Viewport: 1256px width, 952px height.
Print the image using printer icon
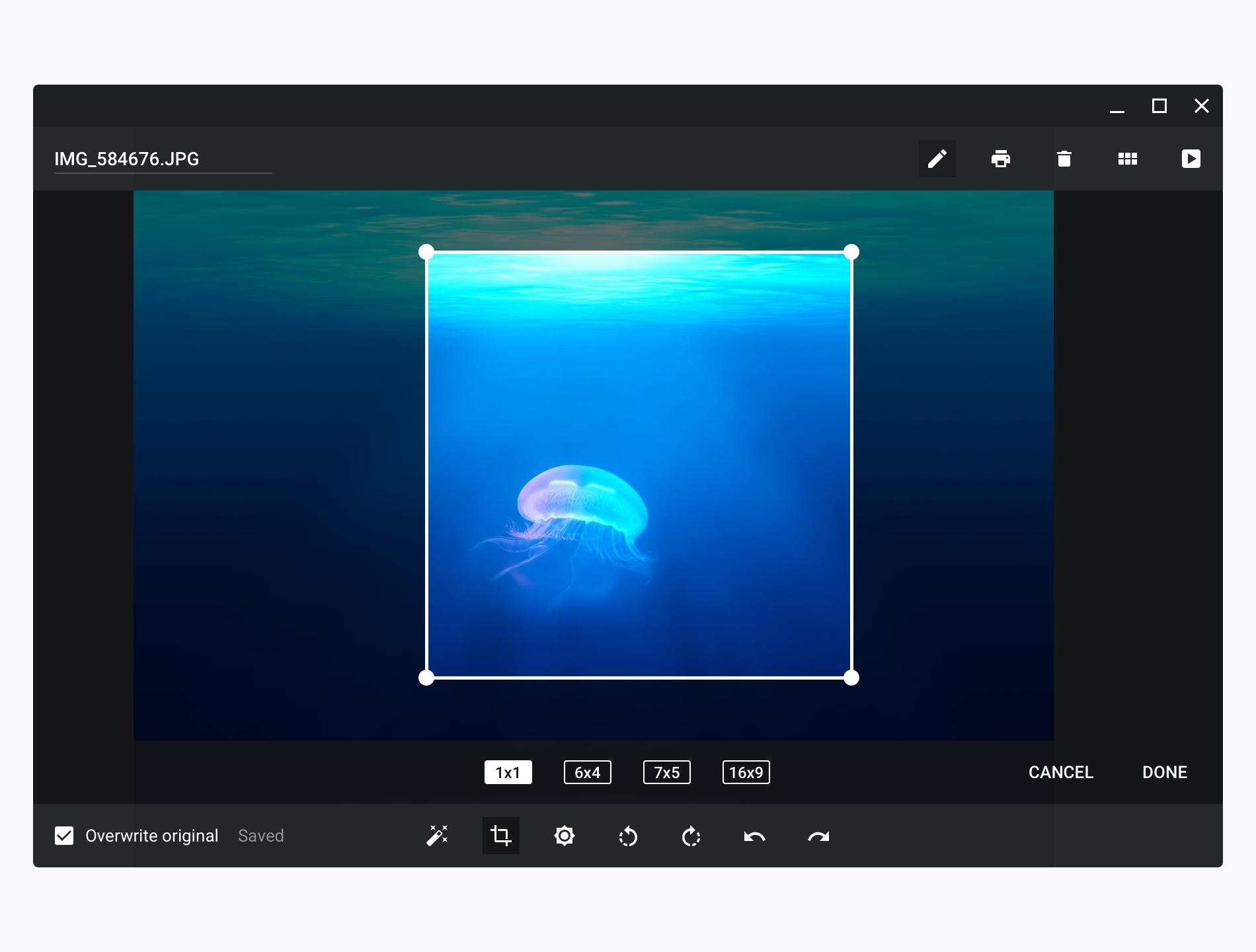tap(1000, 159)
